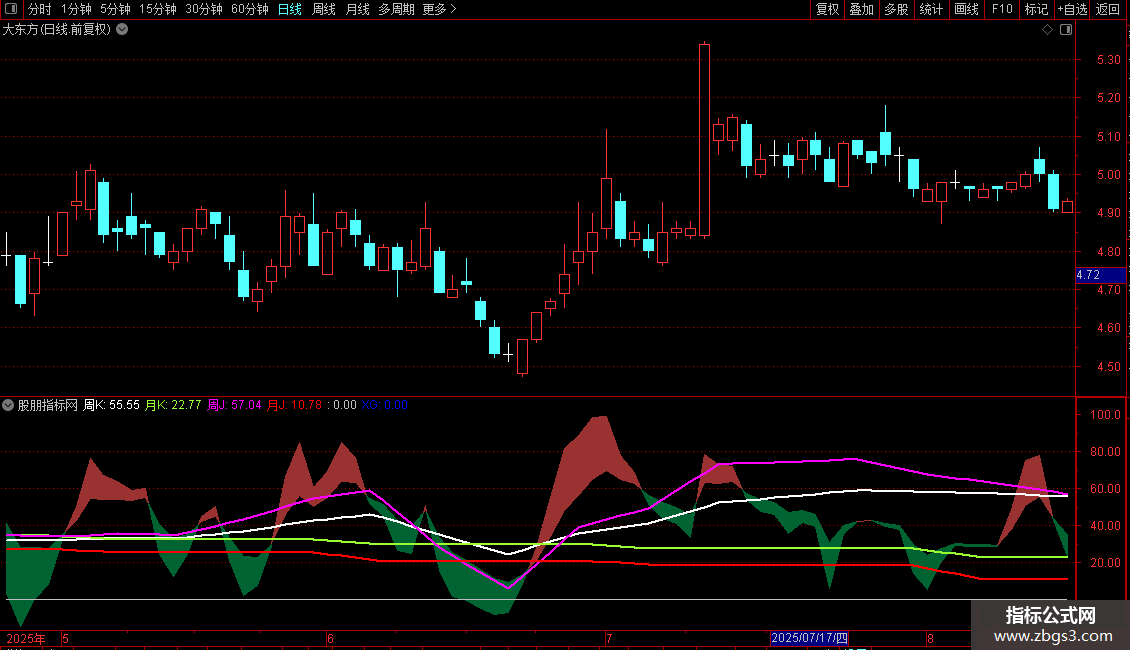
Task: Select the 1分钟 period
Action: coord(76,9)
